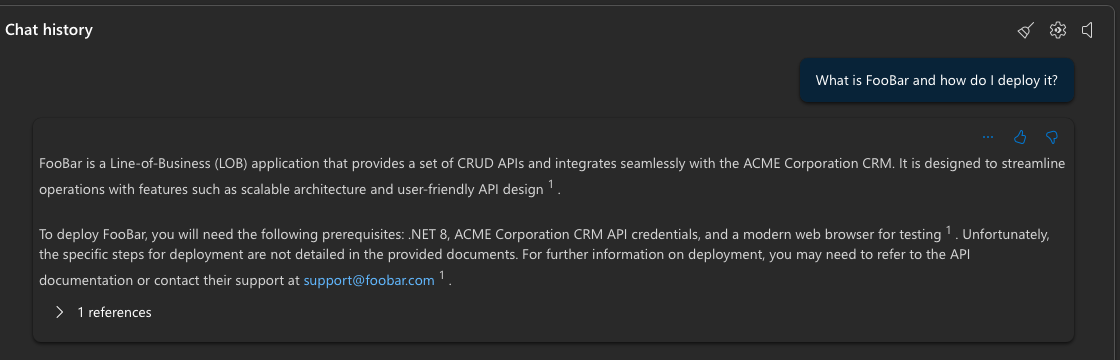Open the support@foobar.com email link
This screenshot has width=1120, height=360.
pos(369,281)
